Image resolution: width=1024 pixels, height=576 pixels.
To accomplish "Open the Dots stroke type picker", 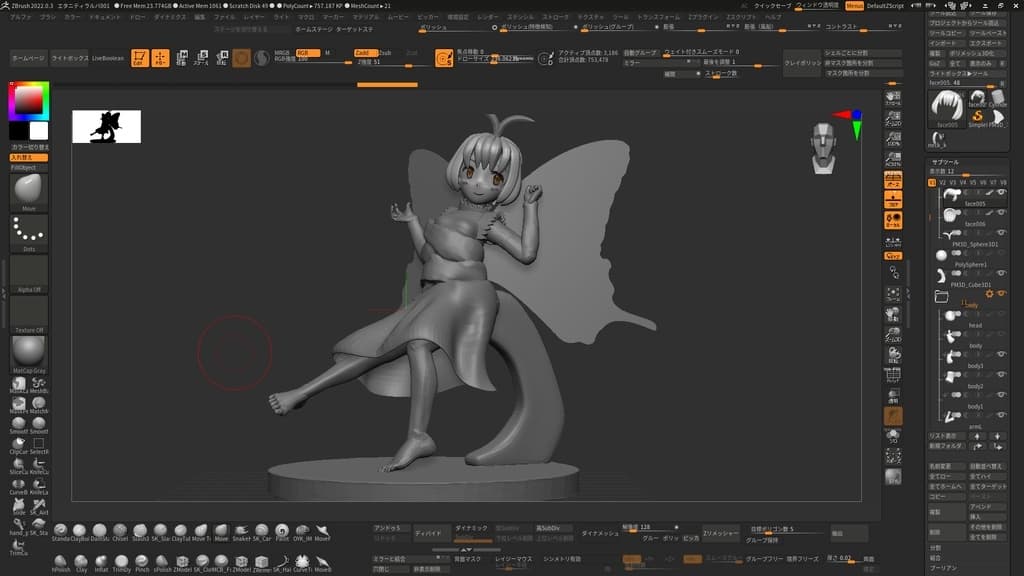I will click(x=29, y=234).
